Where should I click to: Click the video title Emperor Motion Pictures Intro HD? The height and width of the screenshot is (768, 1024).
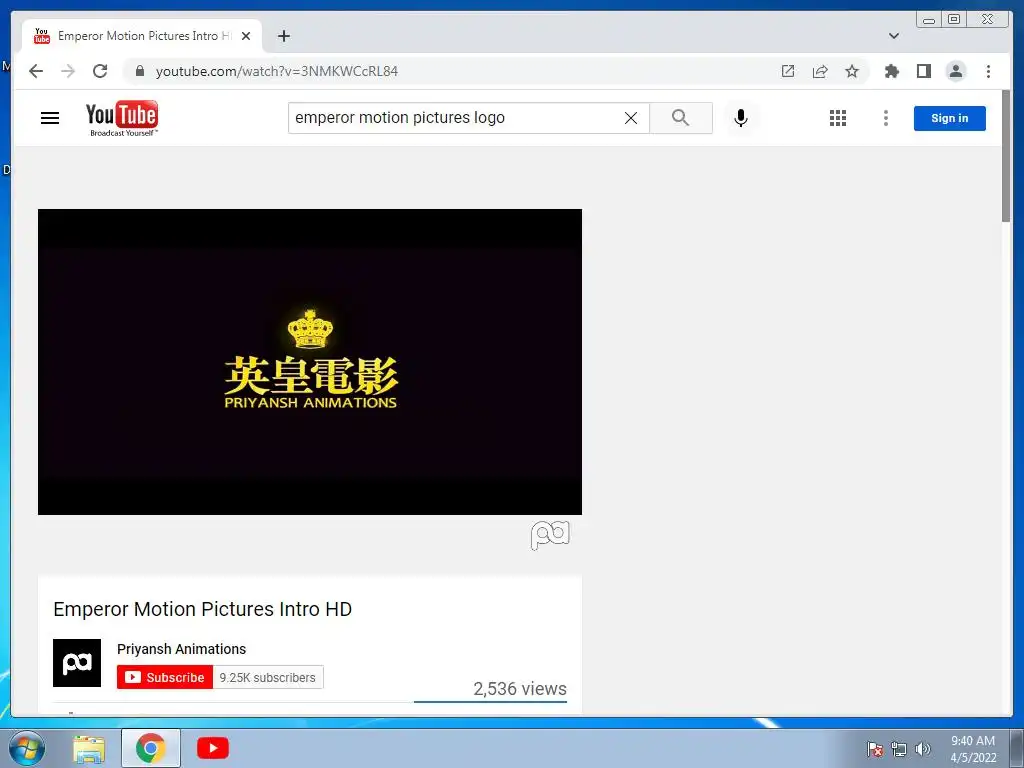(x=202, y=609)
